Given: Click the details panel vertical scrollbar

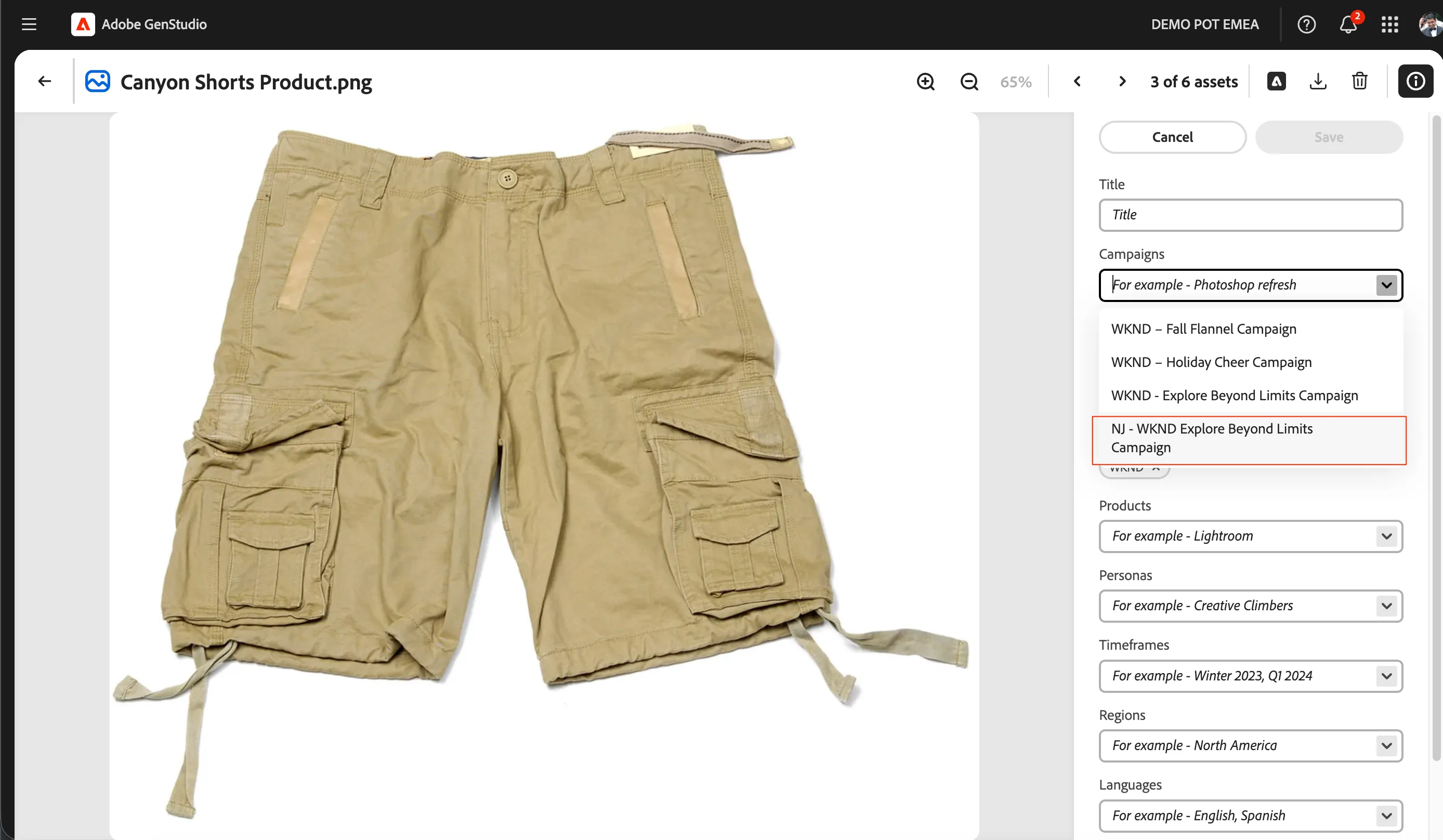Looking at the screenshot, I should (1436, 438).
